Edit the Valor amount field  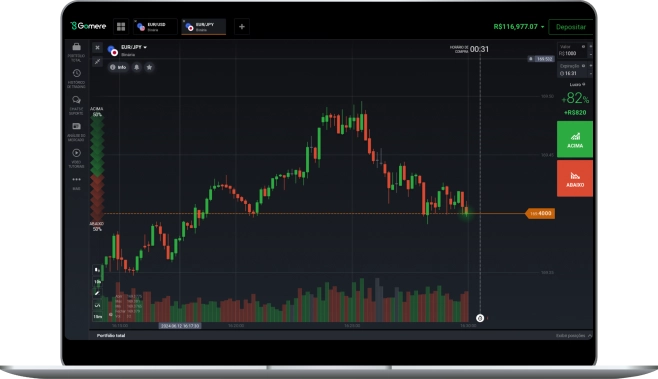tap(572, 50)
